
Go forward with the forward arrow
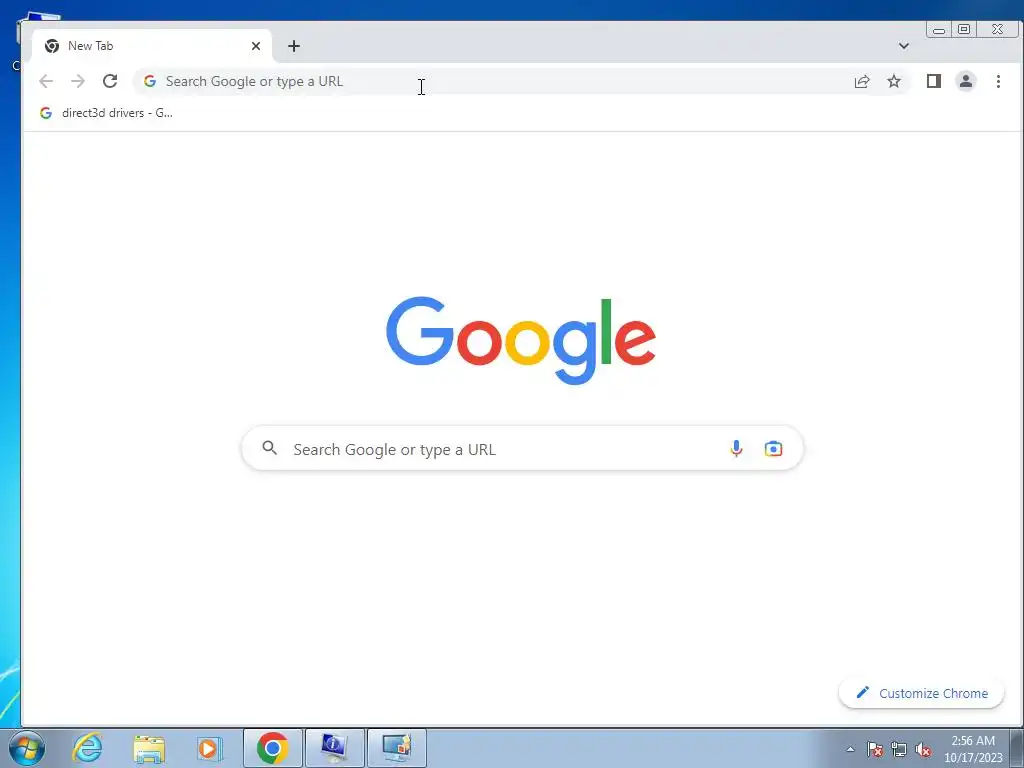[x=78, y=81]
